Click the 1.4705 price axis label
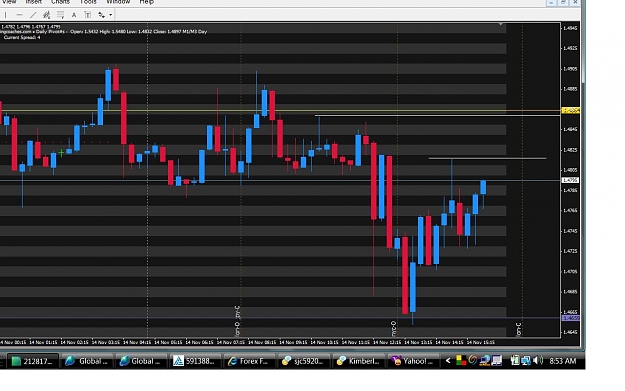This screenshot has width=625, height=391. pyautogui.click(x=570, y=271)
